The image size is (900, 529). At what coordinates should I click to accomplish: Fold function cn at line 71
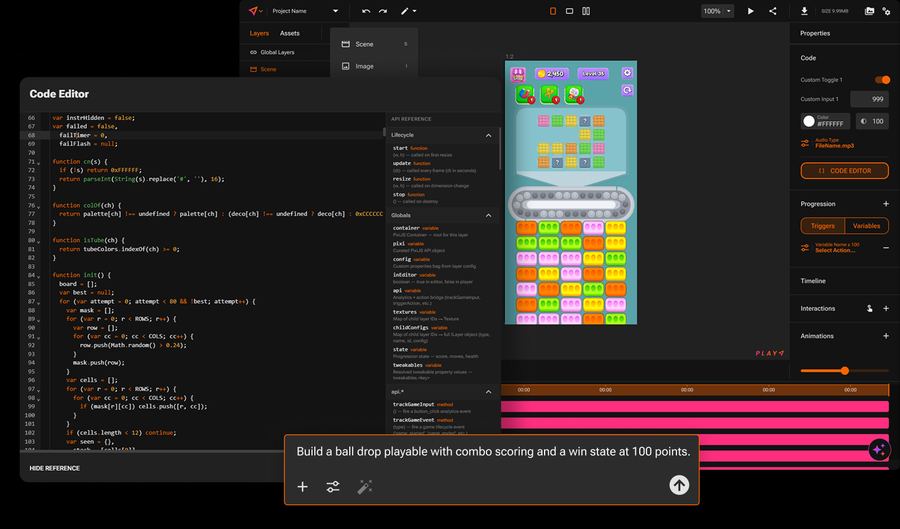pos(38,163)
